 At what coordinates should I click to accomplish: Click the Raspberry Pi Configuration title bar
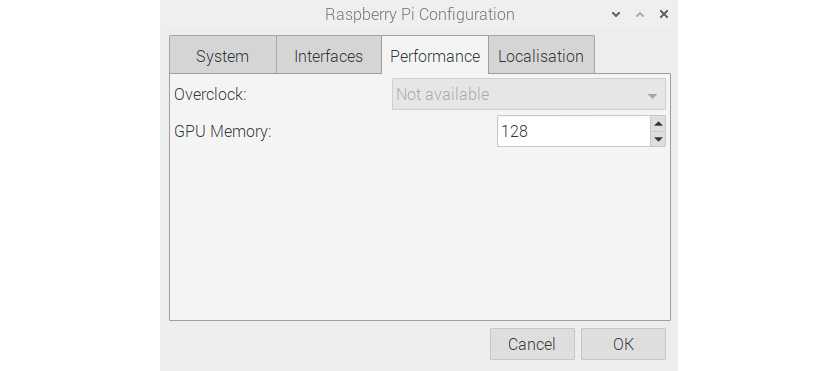[420, 14]
